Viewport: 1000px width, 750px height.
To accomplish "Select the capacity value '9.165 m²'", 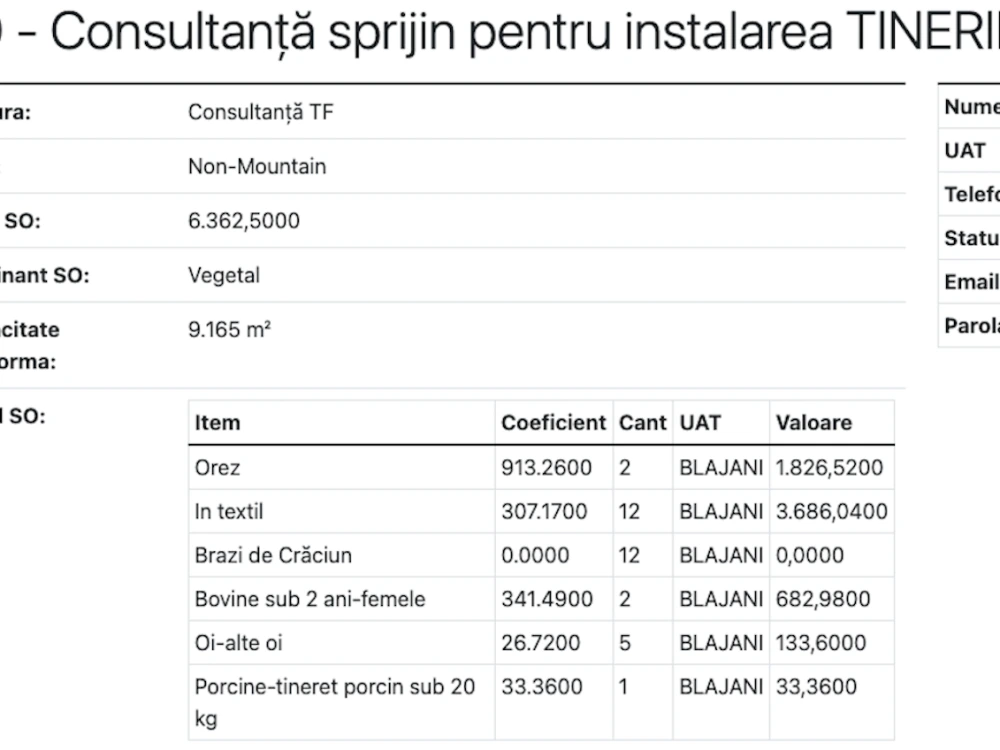I will pyautogui.click(x=229, y=330).
